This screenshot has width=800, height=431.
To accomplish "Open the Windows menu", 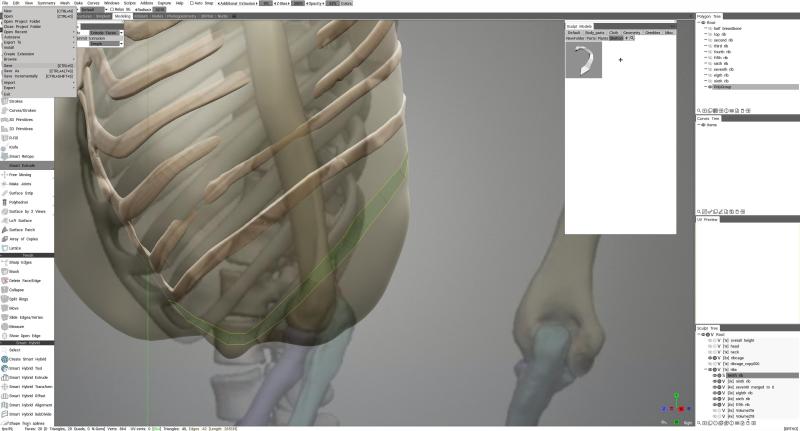I will [111, 3].
